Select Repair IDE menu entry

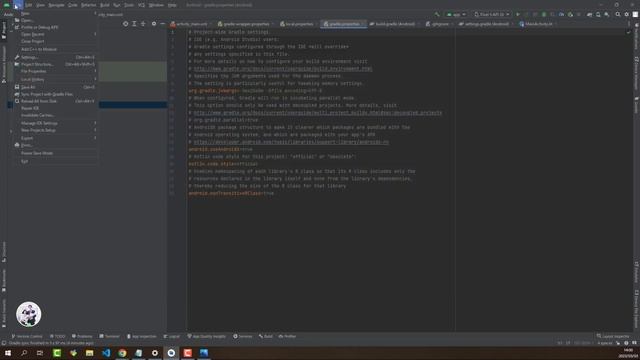pos(56,109)
